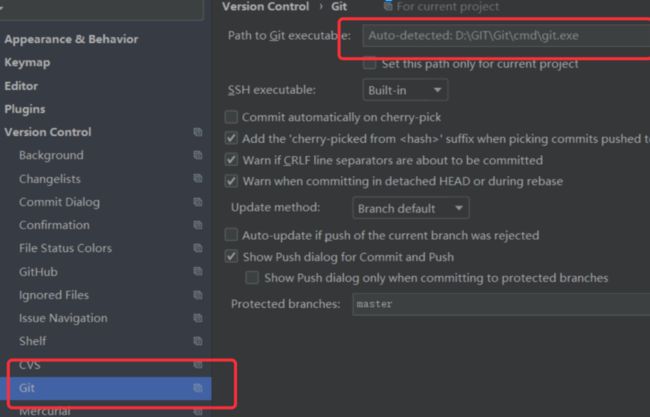This screenshot has height=417, width=650.
Task: Click project-level icon beside Version Control
Action: 198,132
